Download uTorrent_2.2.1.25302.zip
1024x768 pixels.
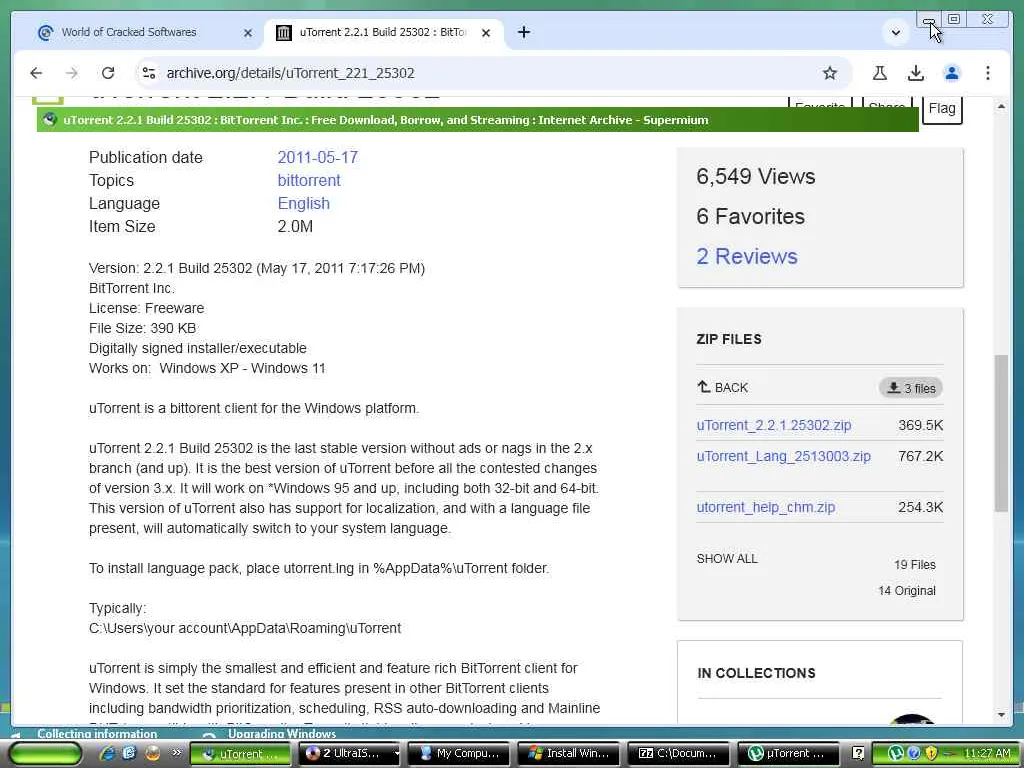click(x=773, y=425)
